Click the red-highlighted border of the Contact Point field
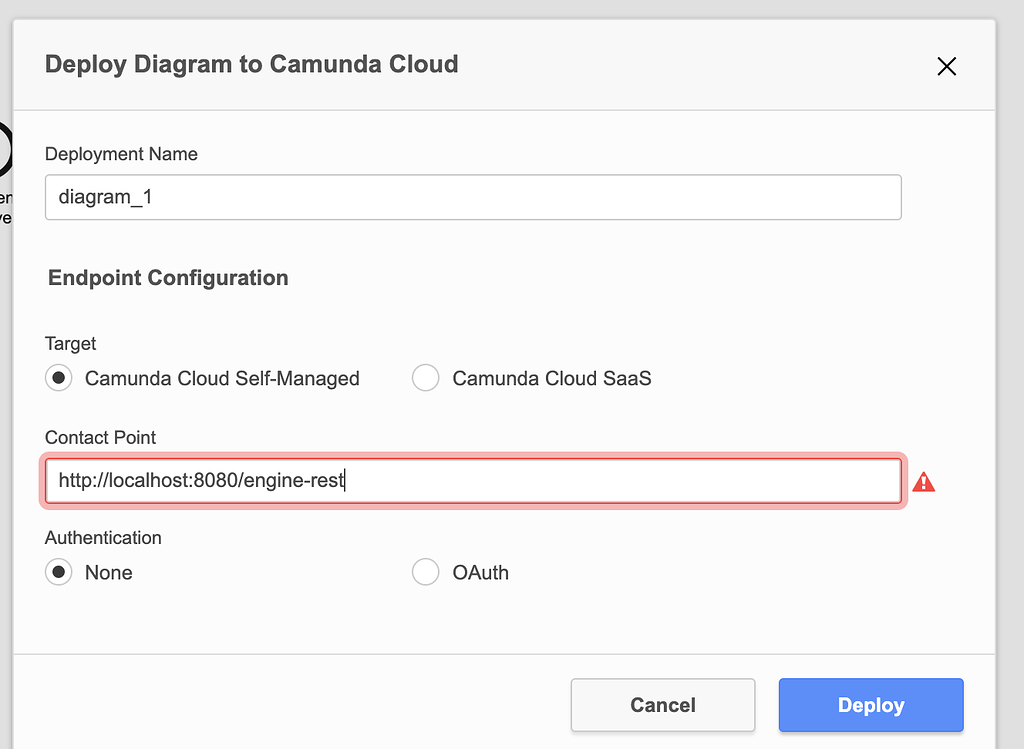The height and width of the screenshot is (749, 1024). [472, 458]
